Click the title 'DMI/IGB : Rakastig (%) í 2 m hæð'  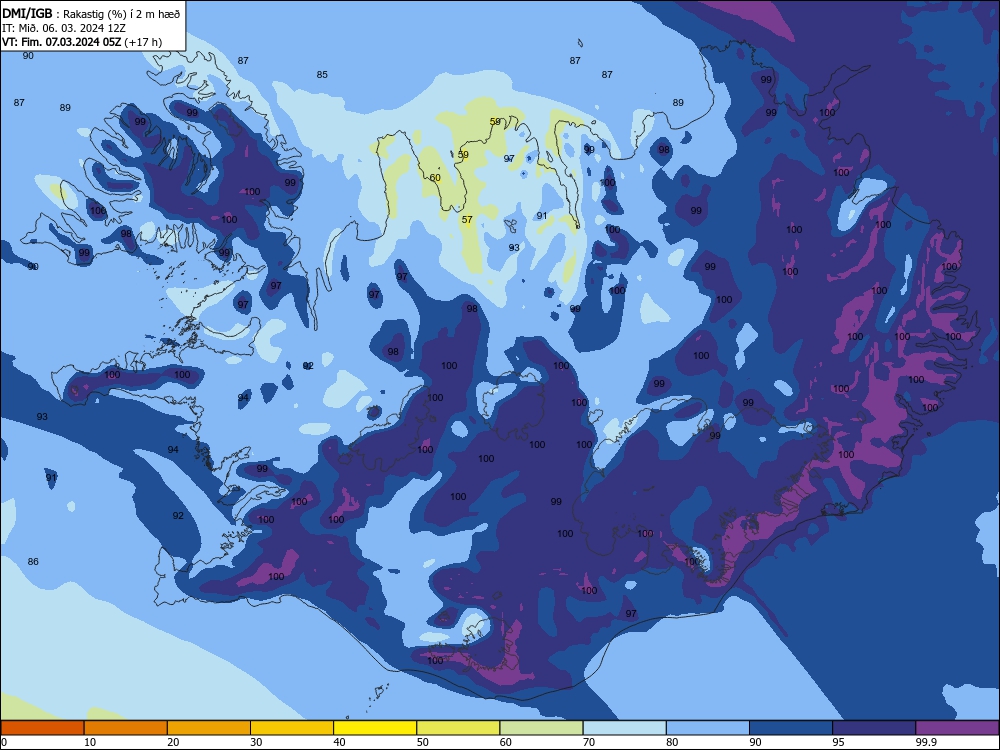(x=91, y=13)
